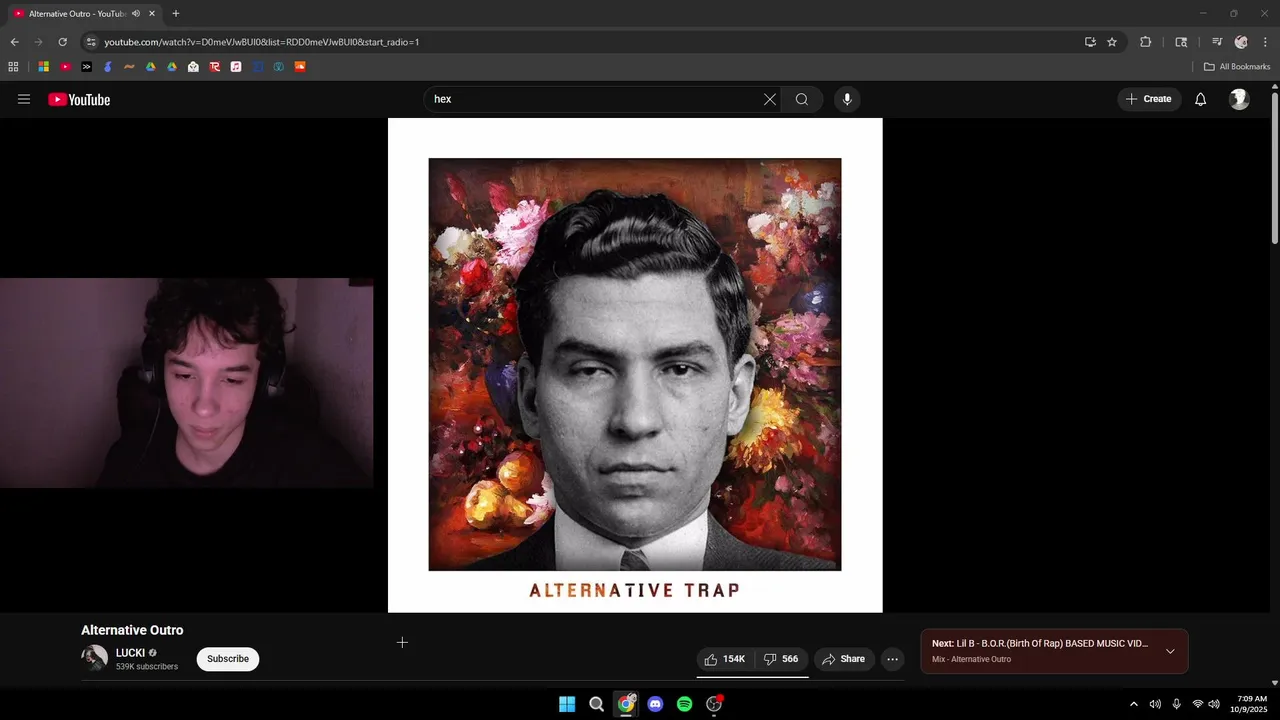
Task: Clear the search text with the X icon
Action: (770, 99)
